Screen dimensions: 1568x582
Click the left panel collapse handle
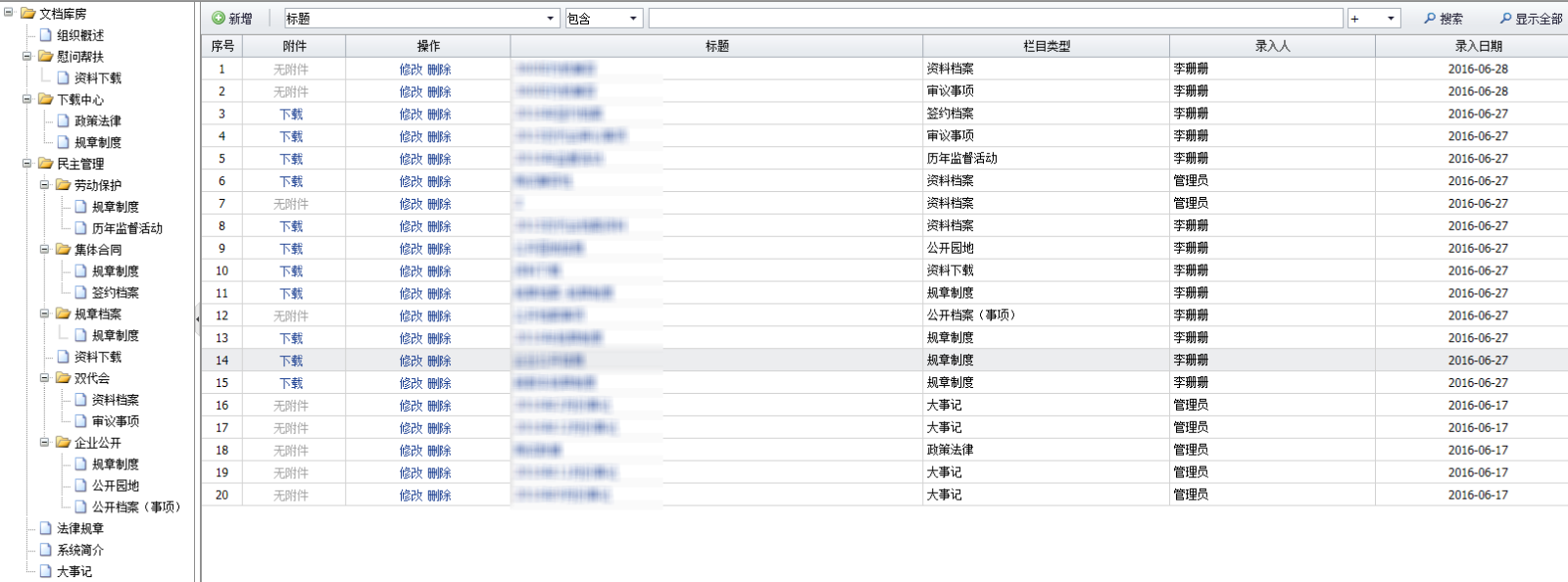pyautogui.click(x=197, y=317)
